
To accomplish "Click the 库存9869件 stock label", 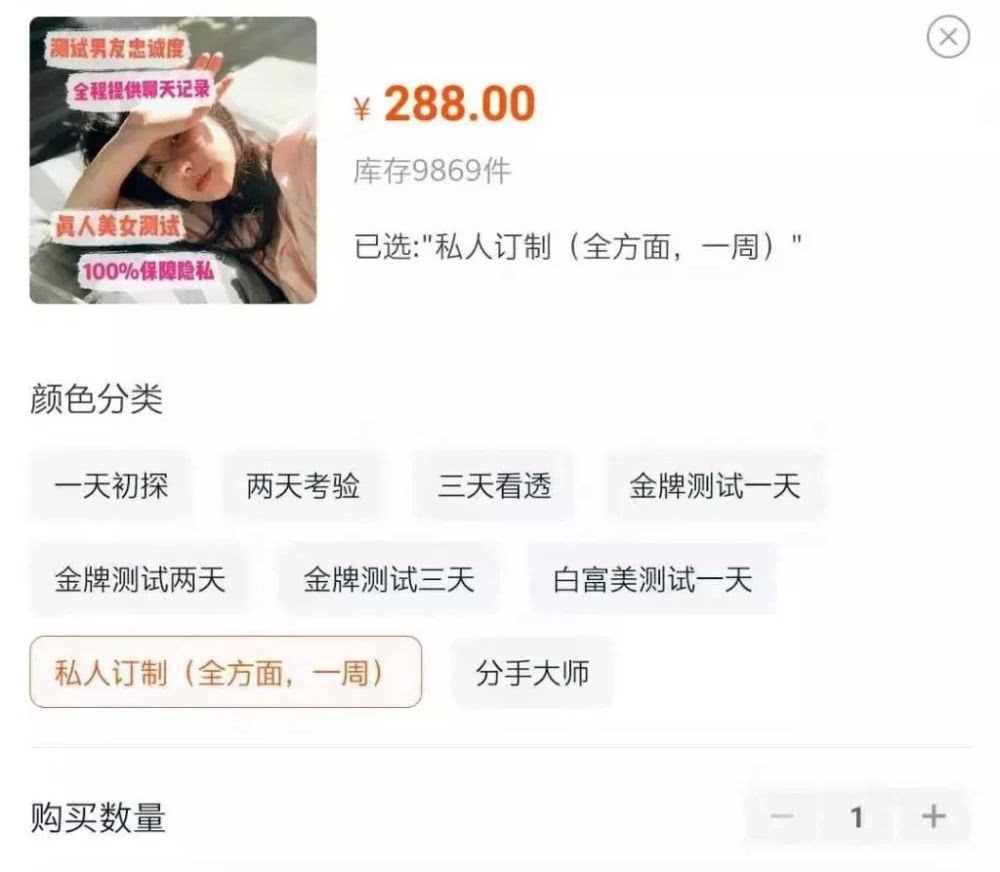I will pos(432,171).
